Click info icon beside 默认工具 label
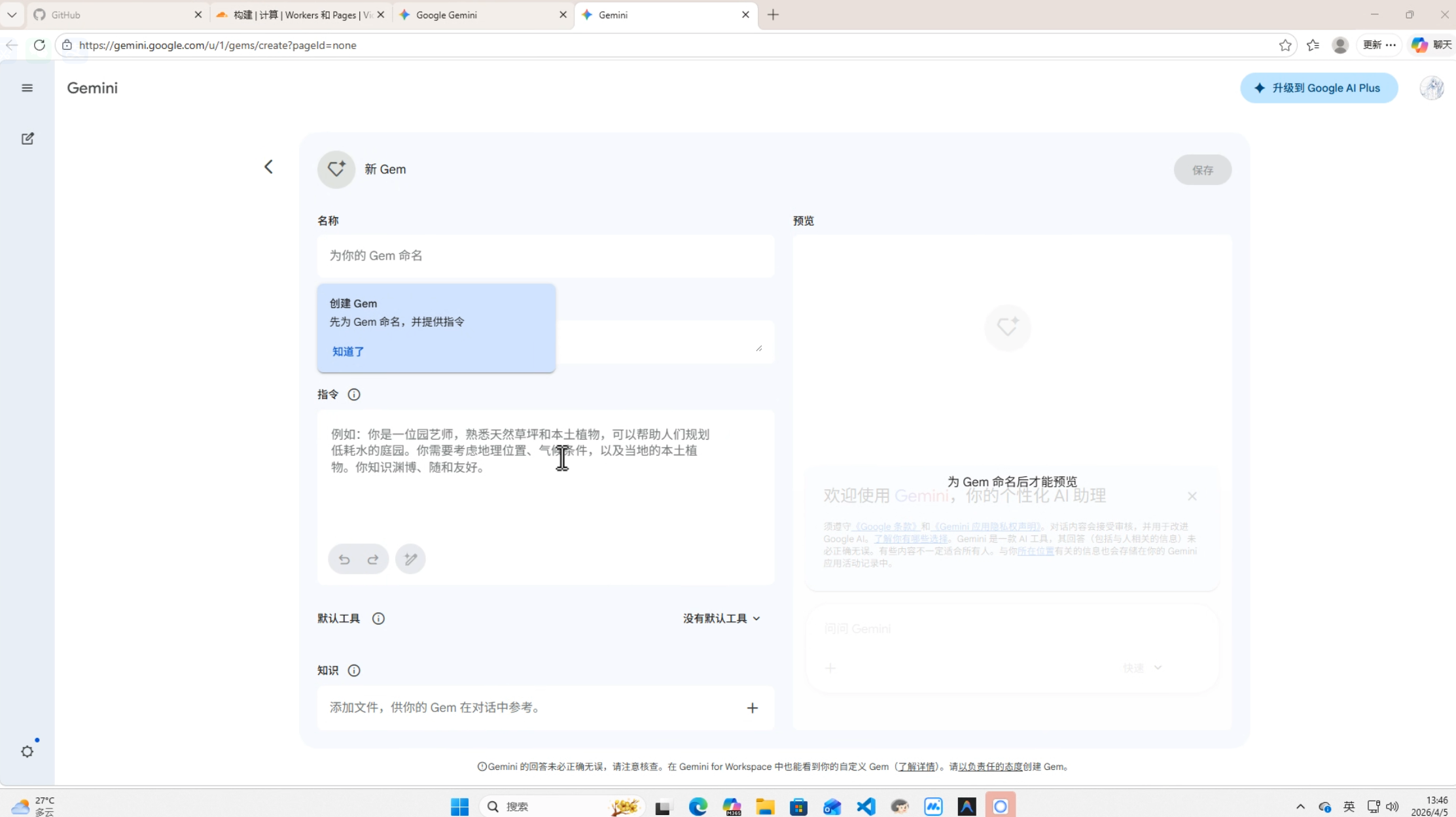Image resolution: width=1456 pixels, height=817 pixels. point(378,619)
